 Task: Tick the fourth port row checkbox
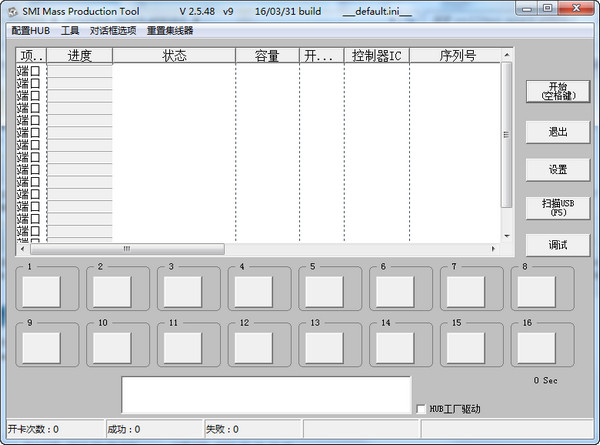coord(35,108)
